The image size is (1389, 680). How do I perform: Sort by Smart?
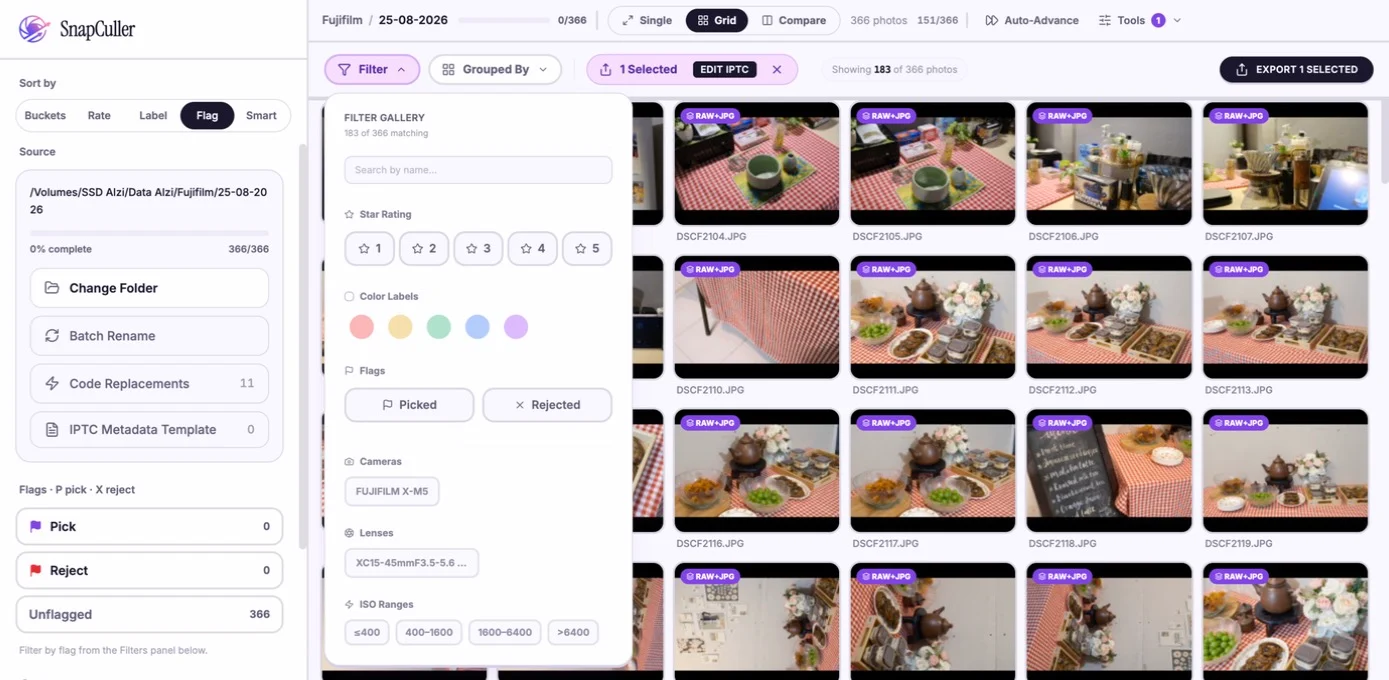pyautogui.click(x=261, y=116)
